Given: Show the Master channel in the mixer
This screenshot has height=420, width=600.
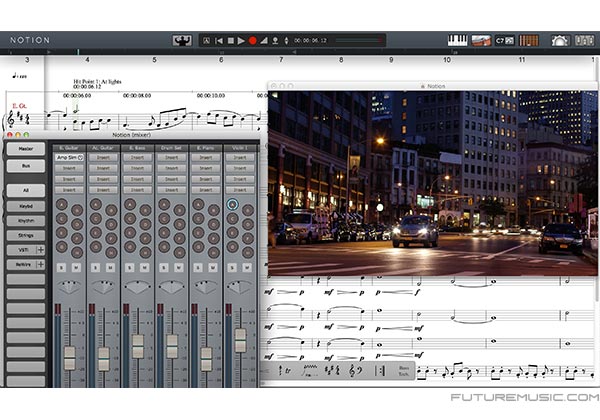Looking at the screenshot, I should [26, 149].
